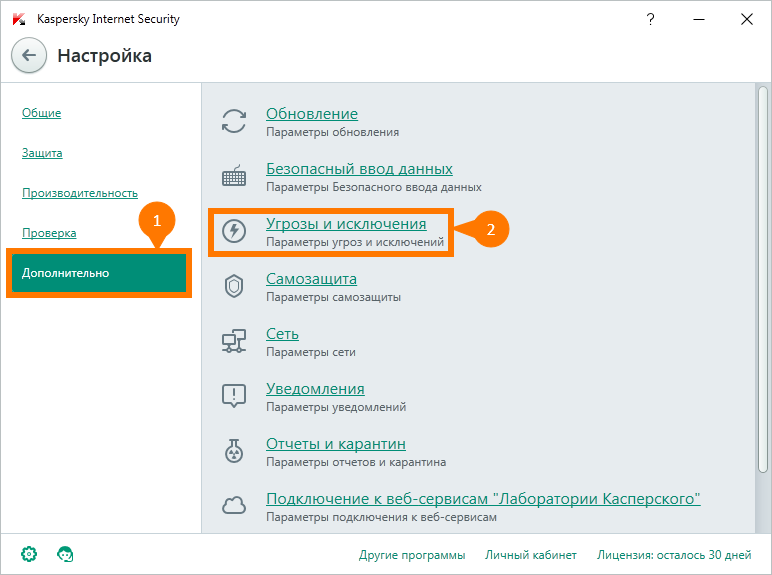Click Лицензия: осталось 30 дней link
Image resolution: width=772 pixels, height=575 pixels.
point(674,555)
